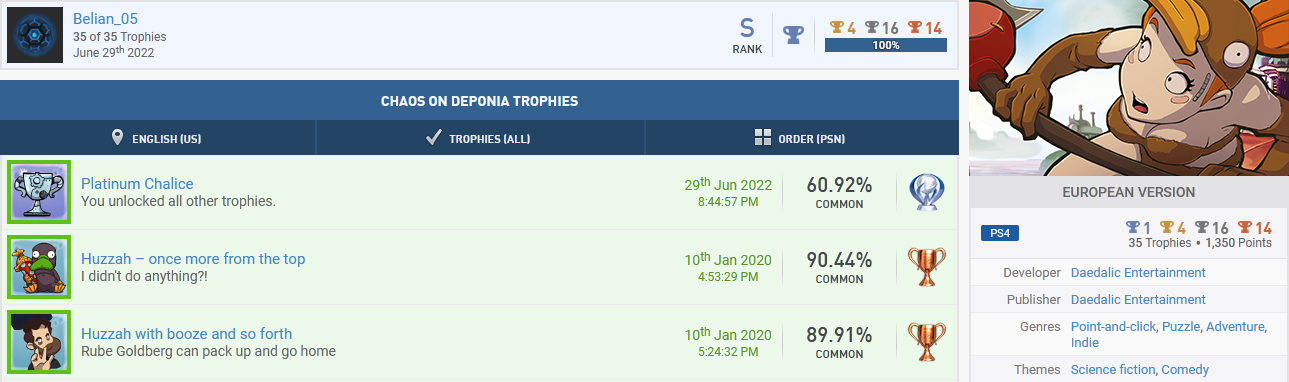Open the English (US) language dropdown
This screenshot has height=382, width=1289.
pos(158,138)
